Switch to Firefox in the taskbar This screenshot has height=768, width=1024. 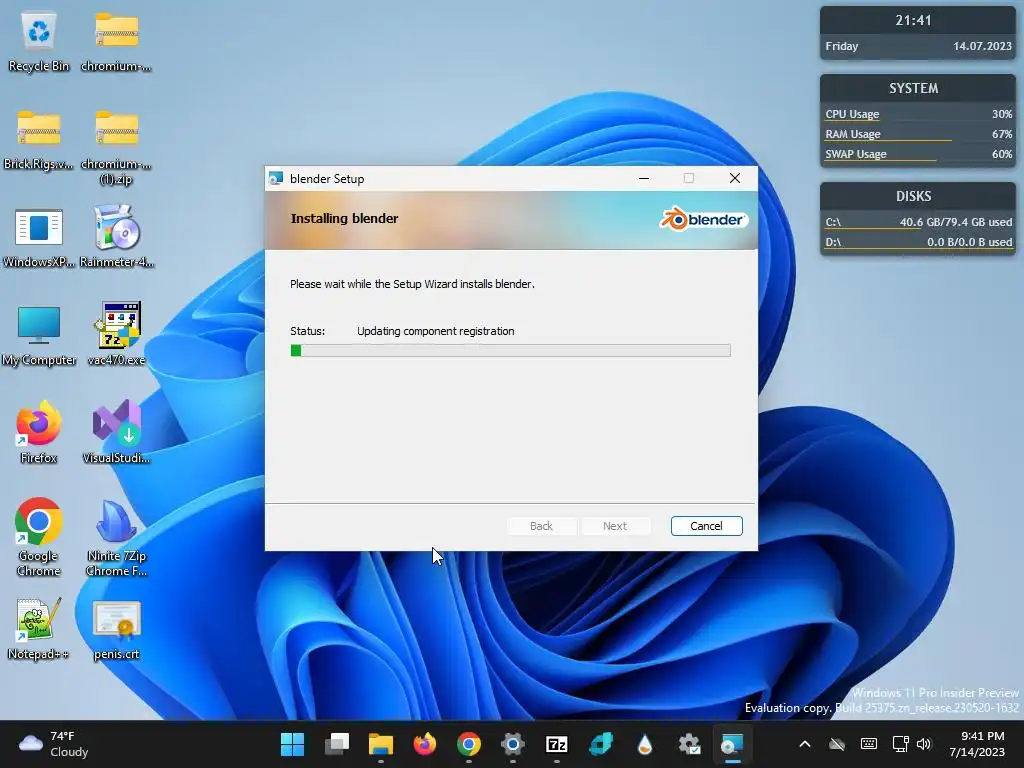(424, 744)
